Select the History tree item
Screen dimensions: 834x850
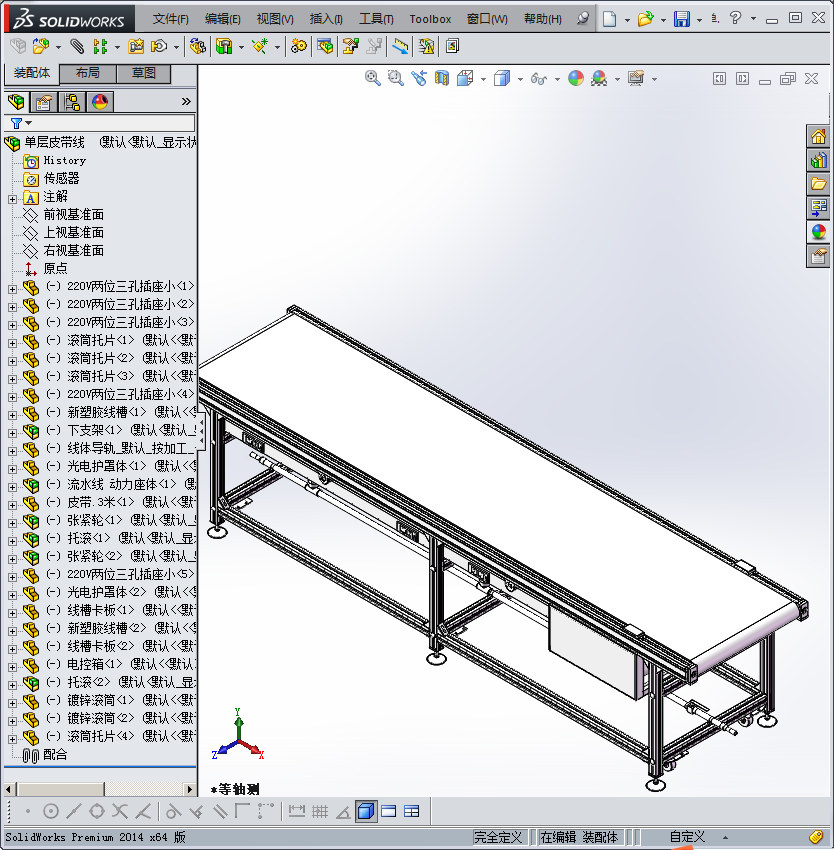tap(65, 160)
